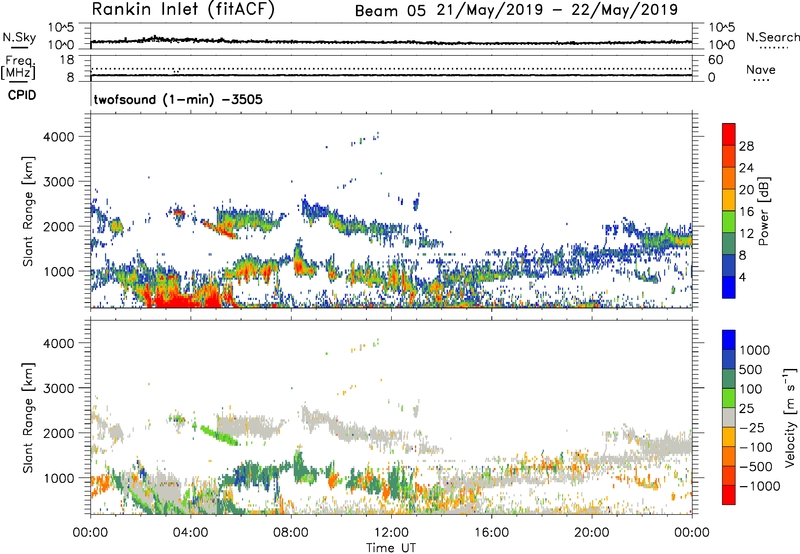Click the "24" tick on power color bar

tap(746, 168)
